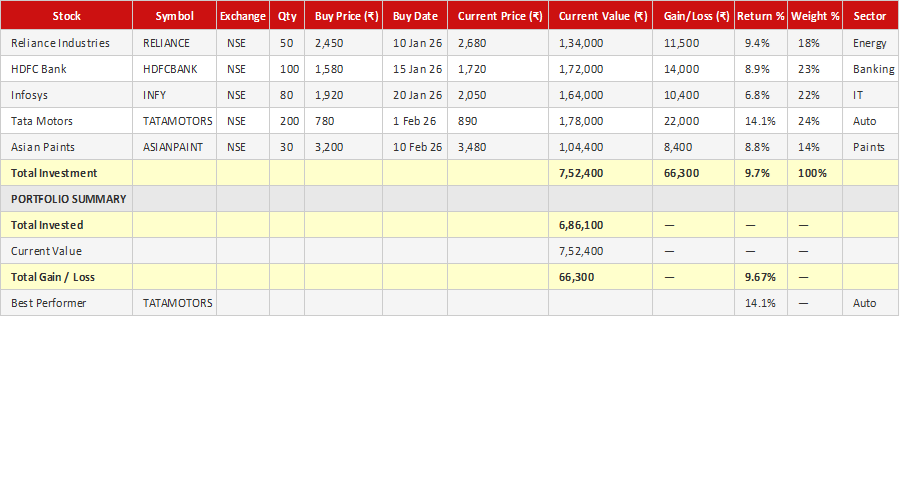Image resolution: width=900 pixels, height=500 pixels.
Task: Click buy price 780 for Tata Motors
Action: click(344, 121)
